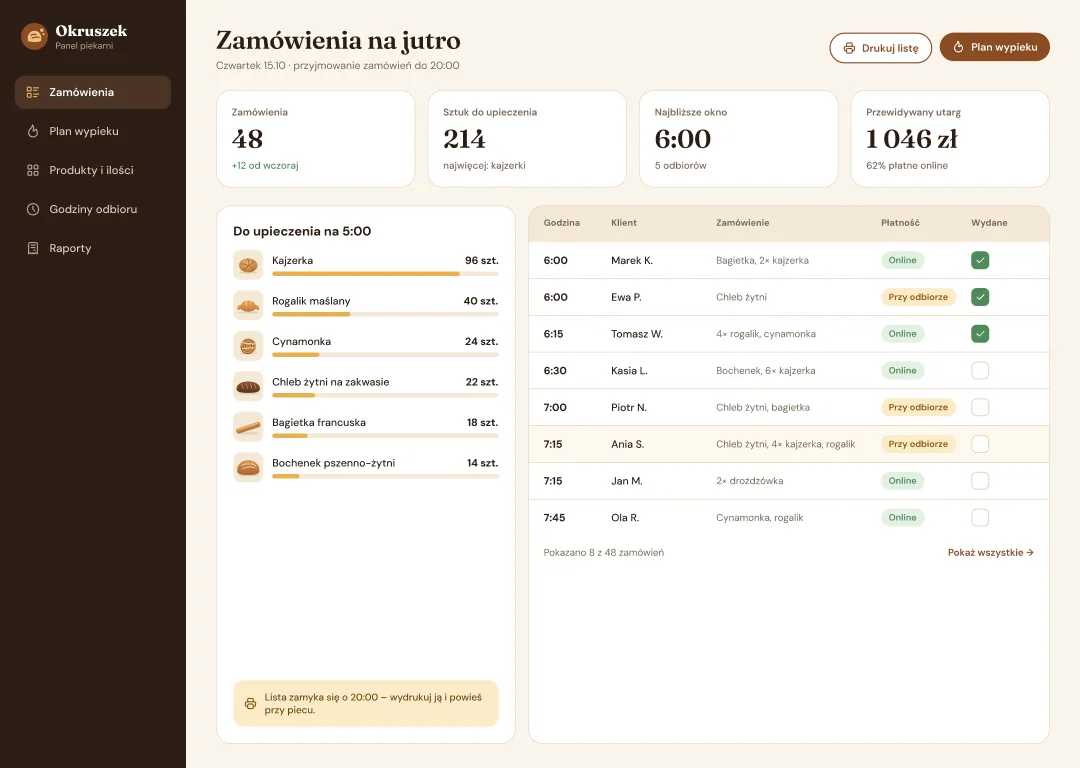Uncheck Wydane for Marek K. order
Viewport: 1080px width, 768px height.
(979, 260)
